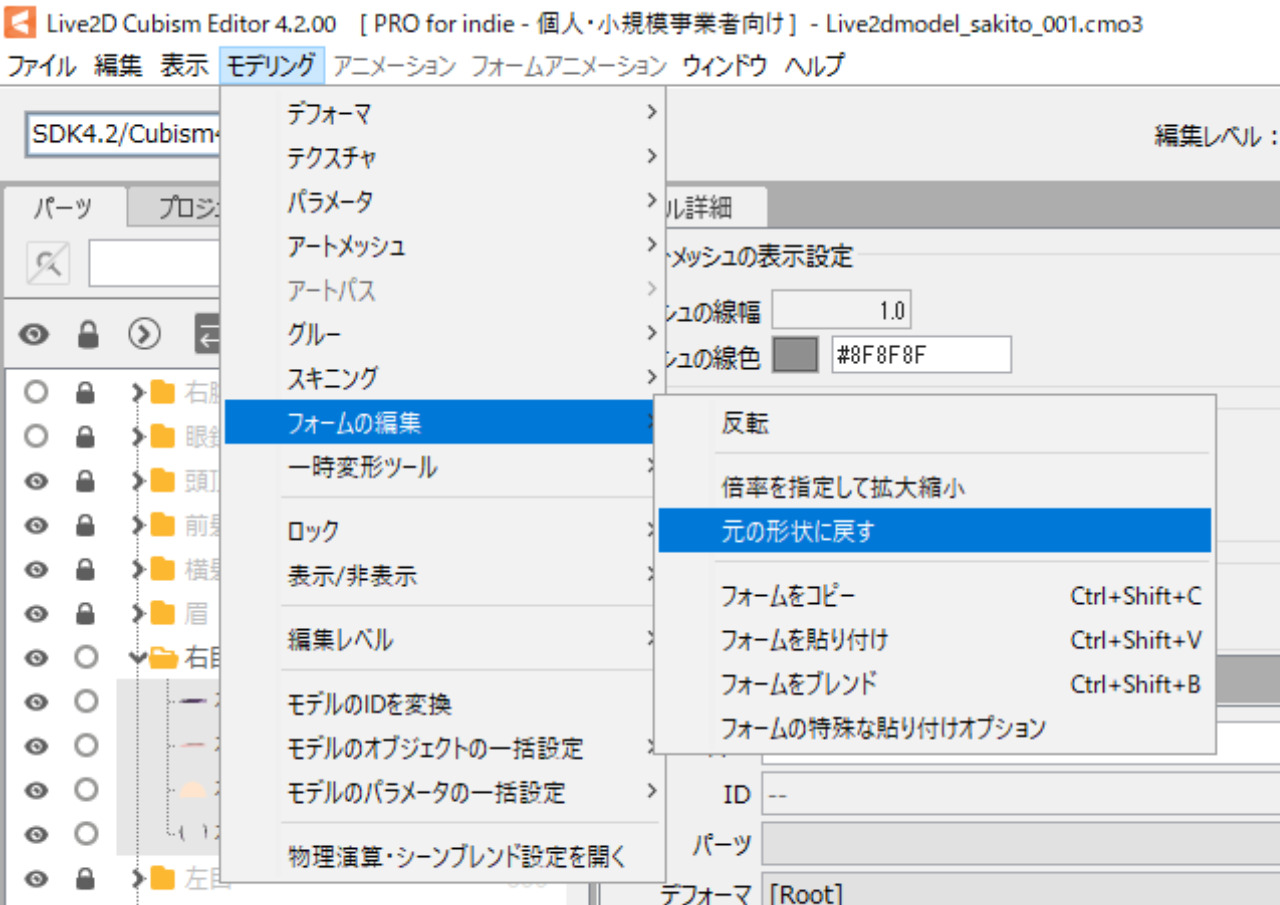The width and height of the screenshot is (1280, 905).
Task: Click the lock icon in parts header toolbar
Action: [89, 333]
